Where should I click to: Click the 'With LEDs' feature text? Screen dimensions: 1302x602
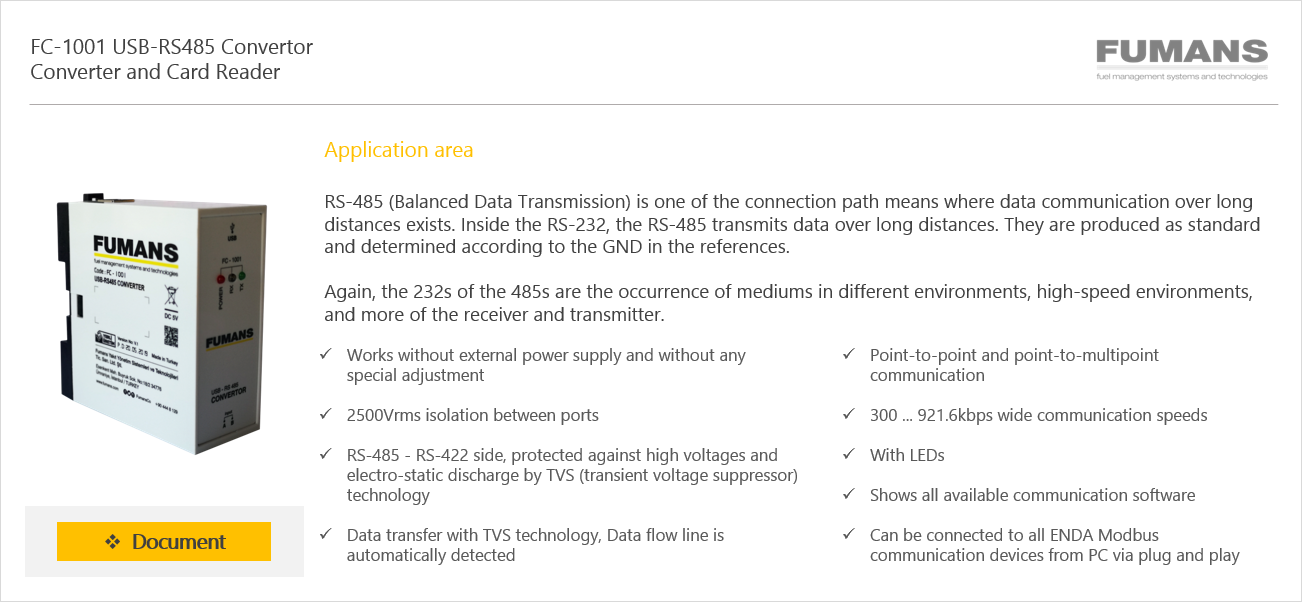tap(907, 455)
